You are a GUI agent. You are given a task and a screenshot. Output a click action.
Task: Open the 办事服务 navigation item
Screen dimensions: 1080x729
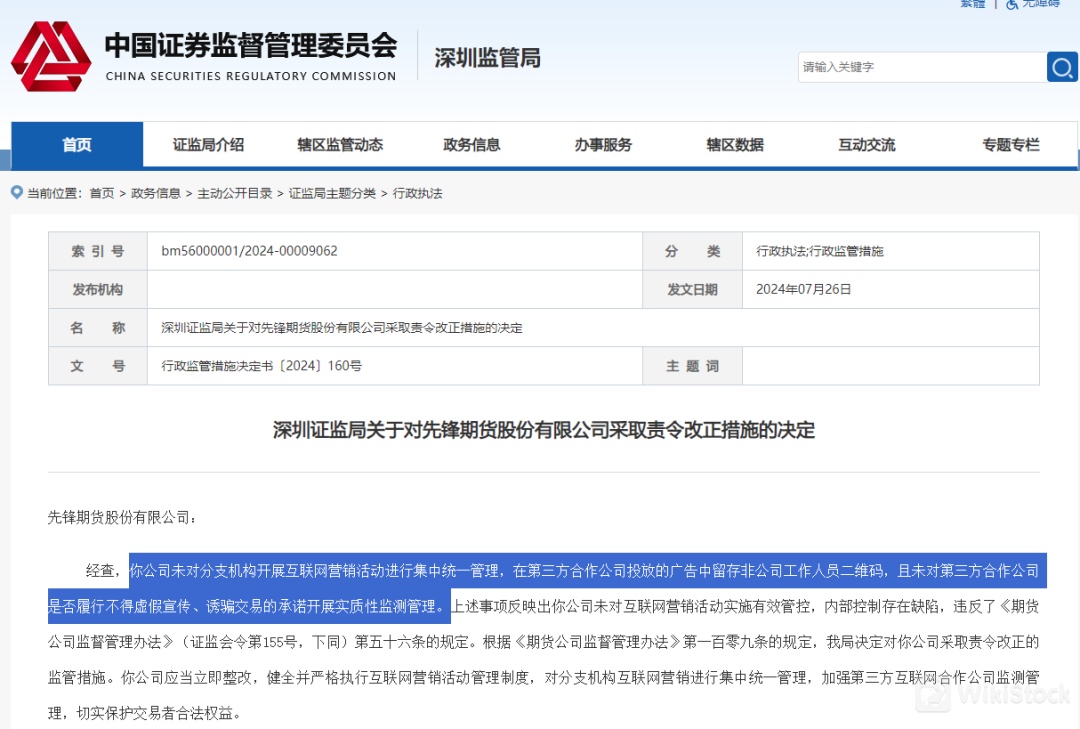pos(603,145)
